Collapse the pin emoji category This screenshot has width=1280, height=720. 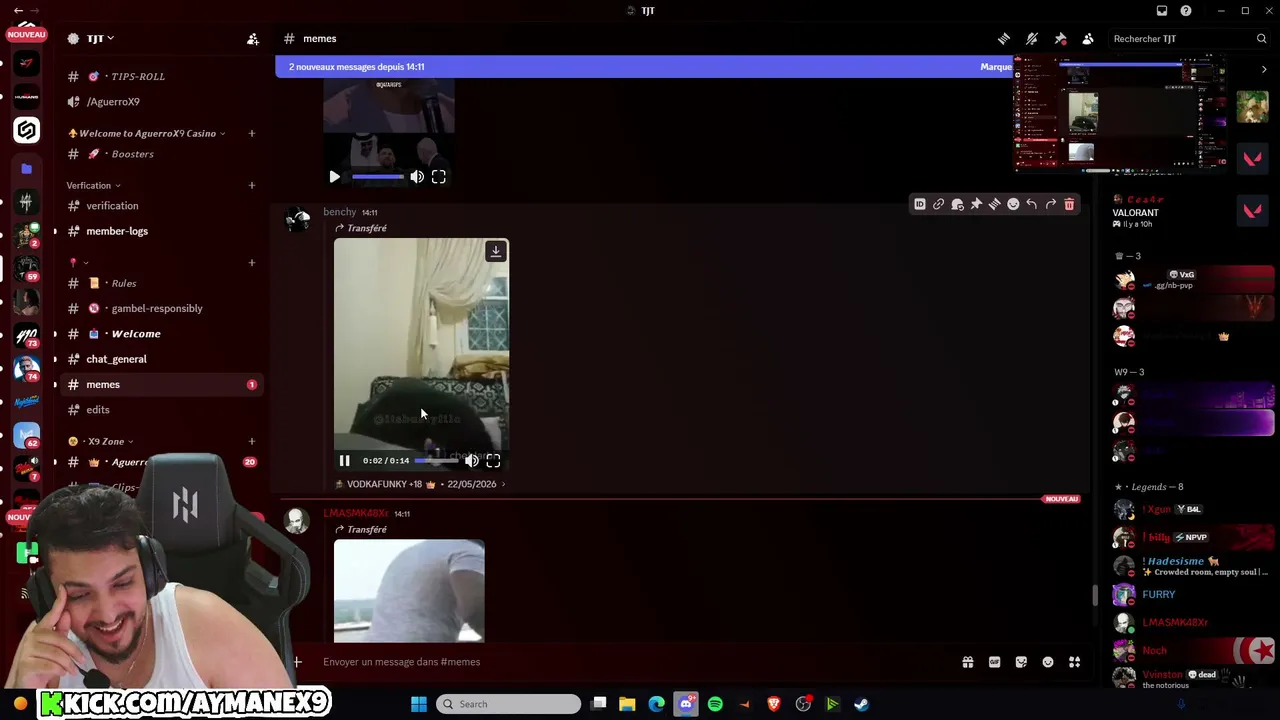coord(79,262)
